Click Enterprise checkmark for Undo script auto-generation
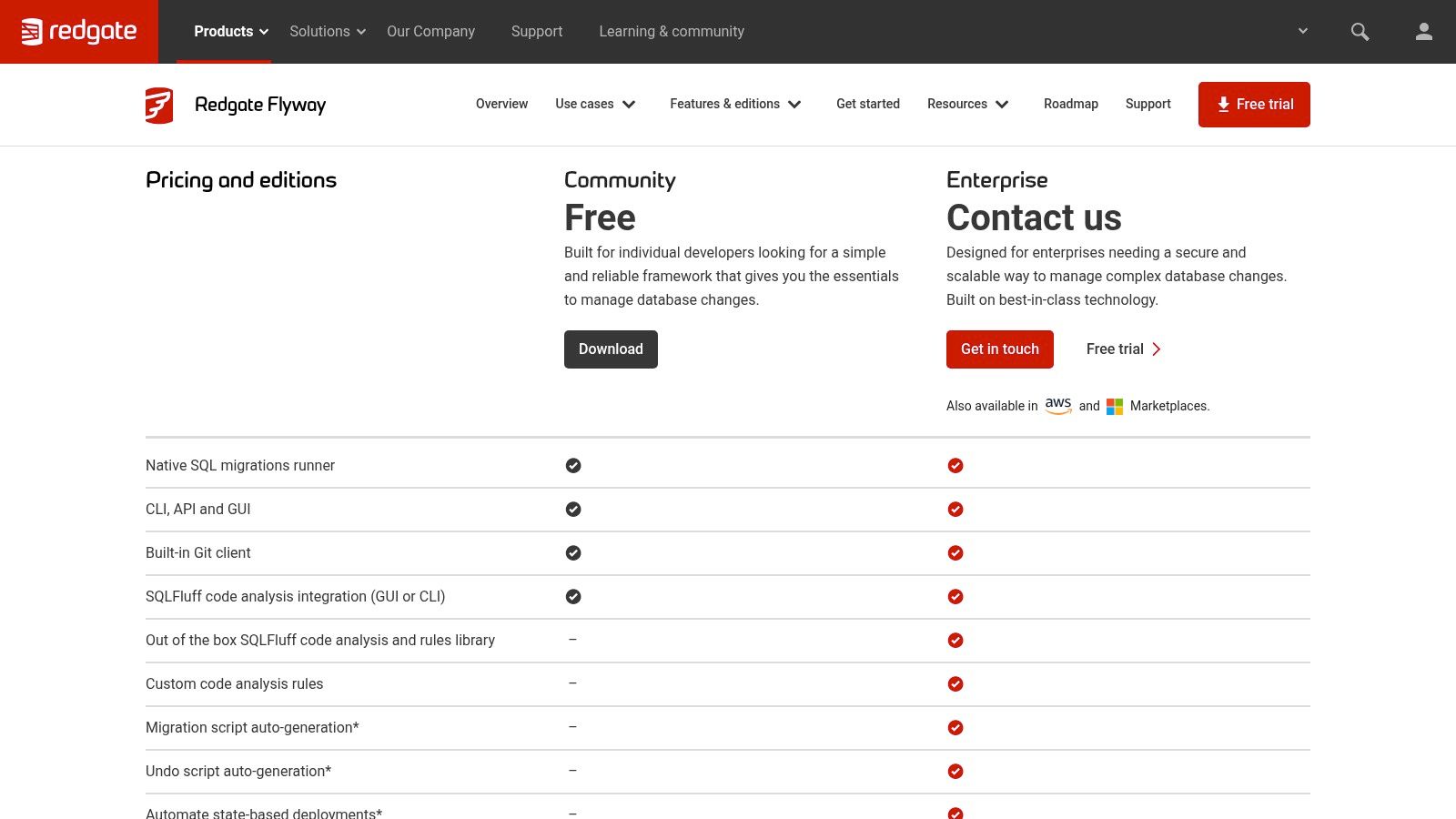 [x=955, y=772]
